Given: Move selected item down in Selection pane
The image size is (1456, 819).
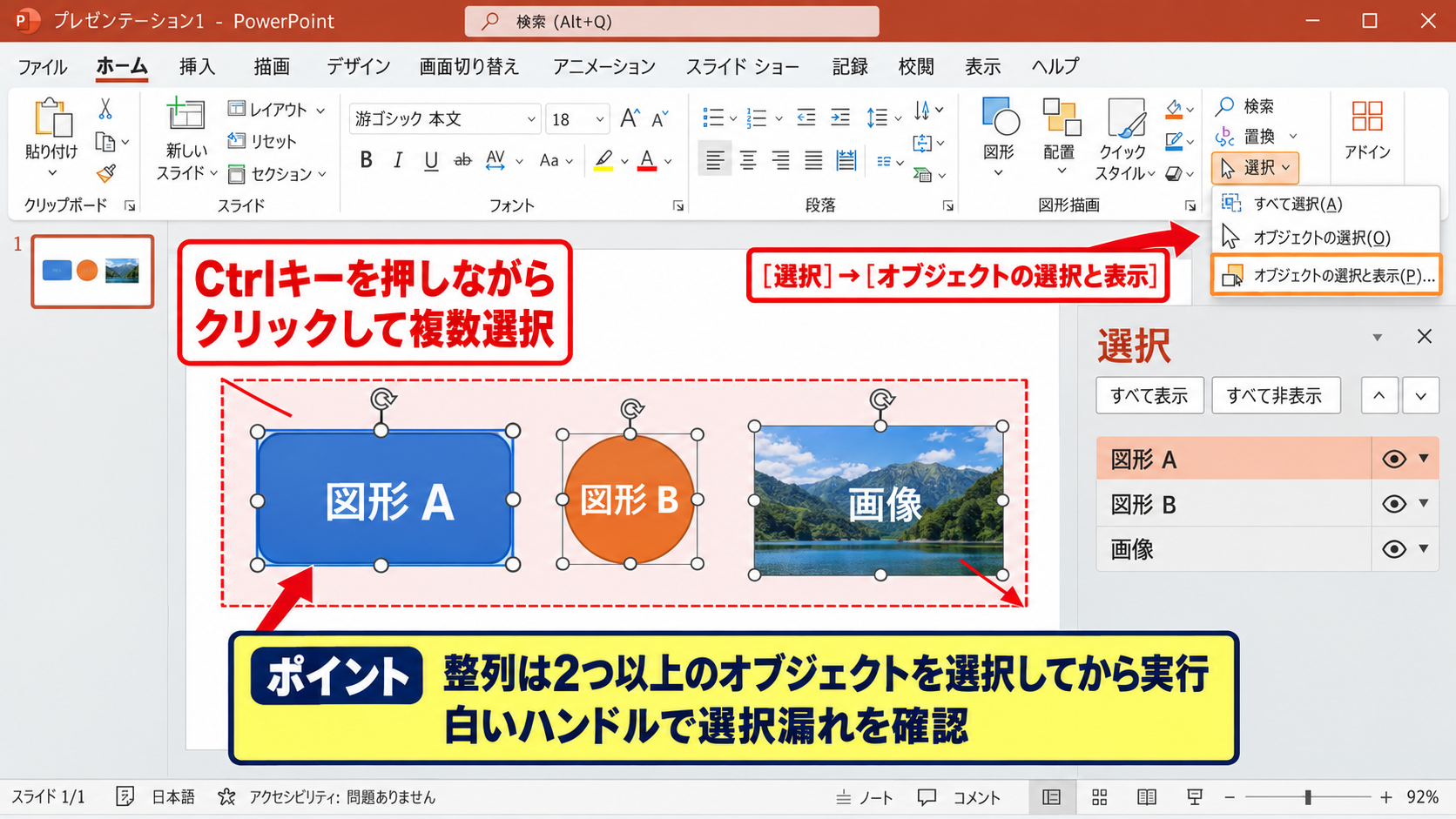Looking at the screenshot, I should tap(1421, 396).
